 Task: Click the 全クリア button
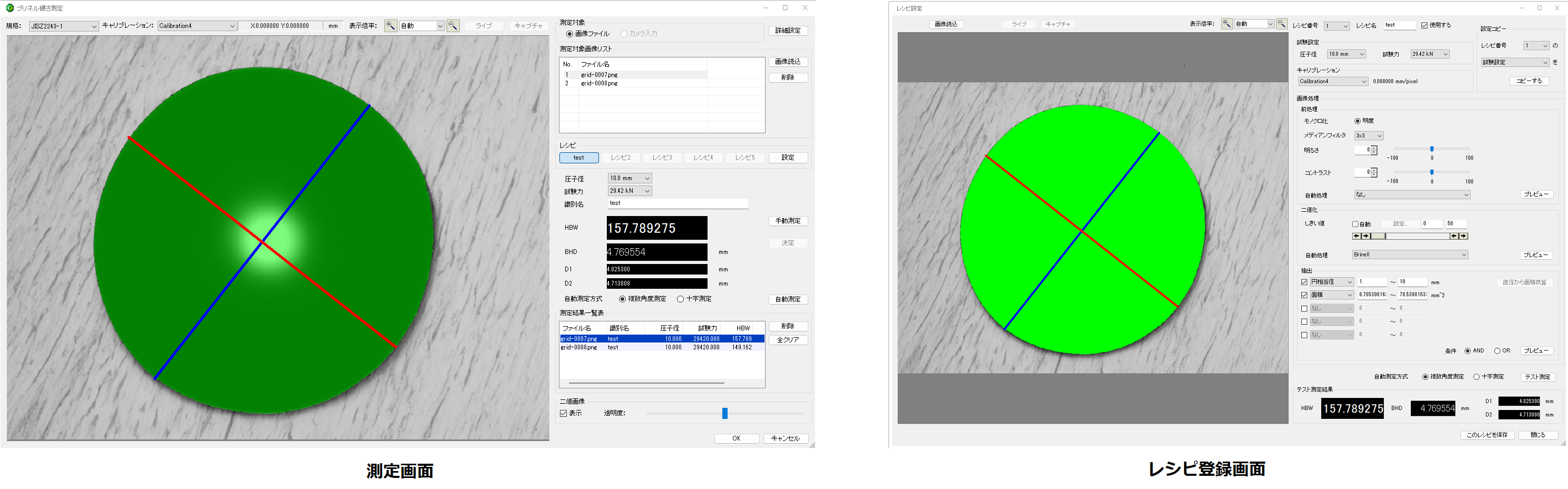[x=788, y=340]
